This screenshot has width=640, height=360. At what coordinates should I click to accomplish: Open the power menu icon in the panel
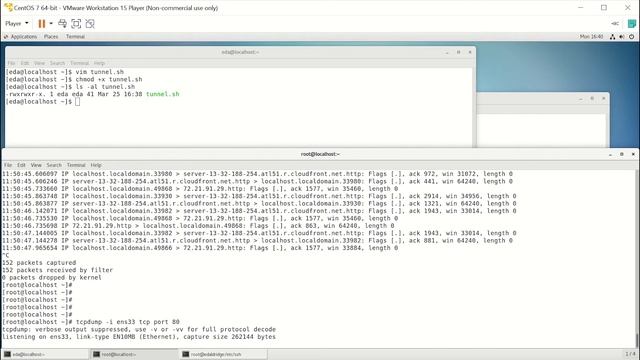[x=631, y=37]
